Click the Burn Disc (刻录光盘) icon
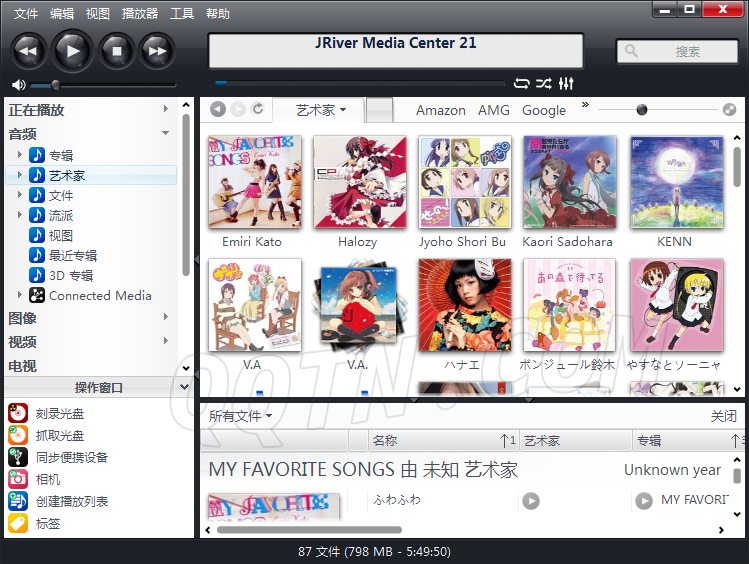 point(18,414)
